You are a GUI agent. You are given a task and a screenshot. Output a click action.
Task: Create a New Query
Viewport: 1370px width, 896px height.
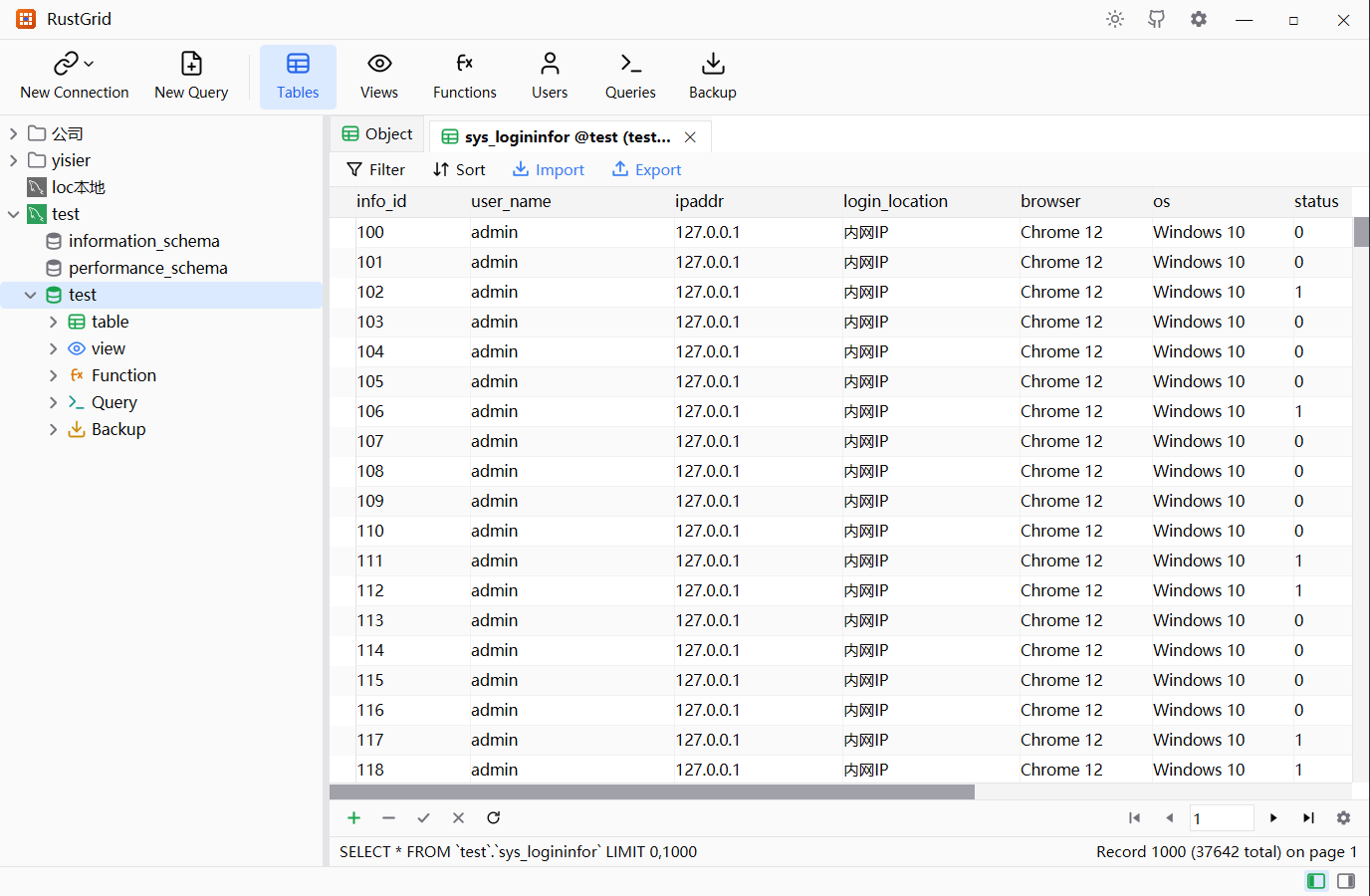click(191, 77)
